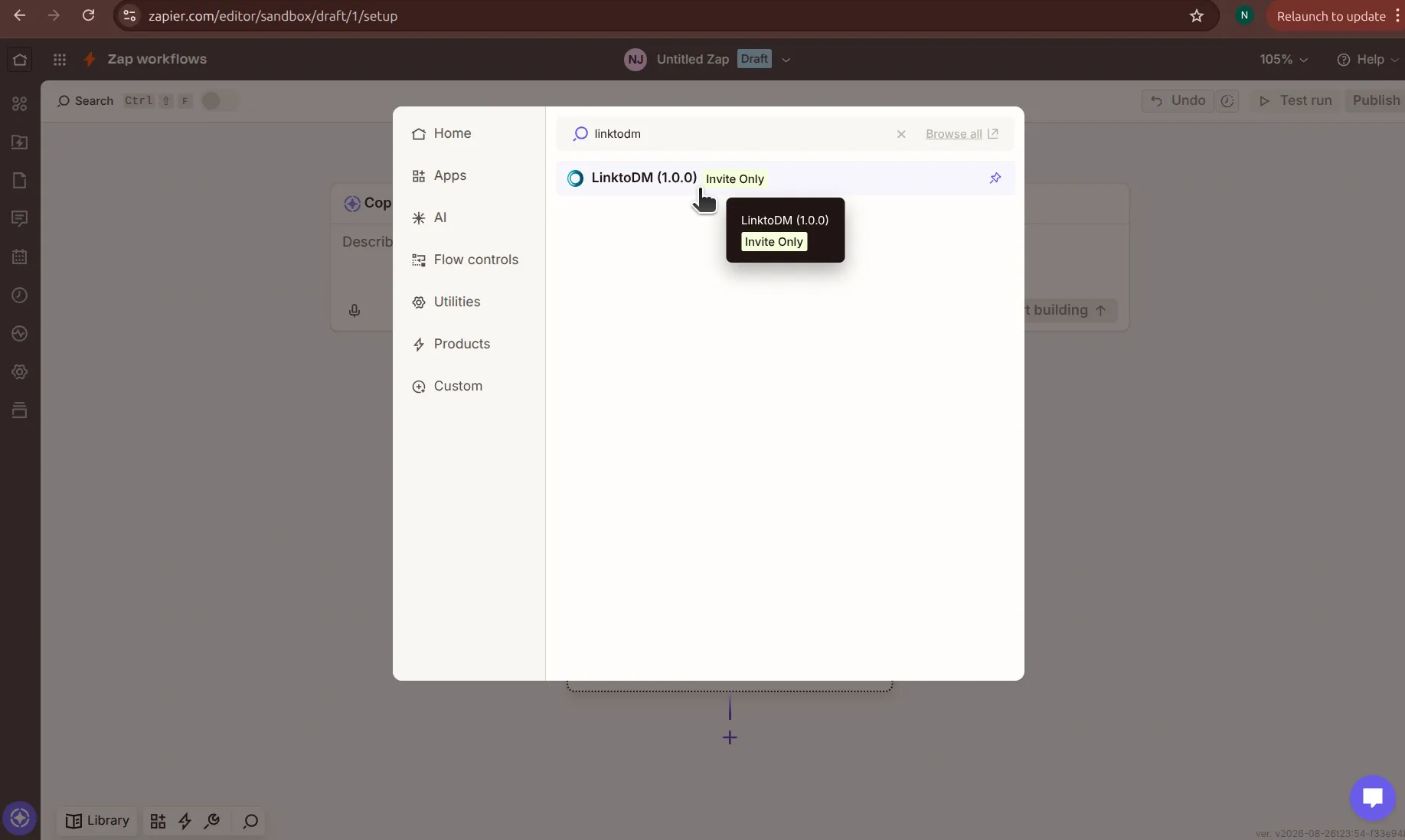Open the sidebar calendar schedule icon
The image size is (1405, 840).
click(20, 257)
